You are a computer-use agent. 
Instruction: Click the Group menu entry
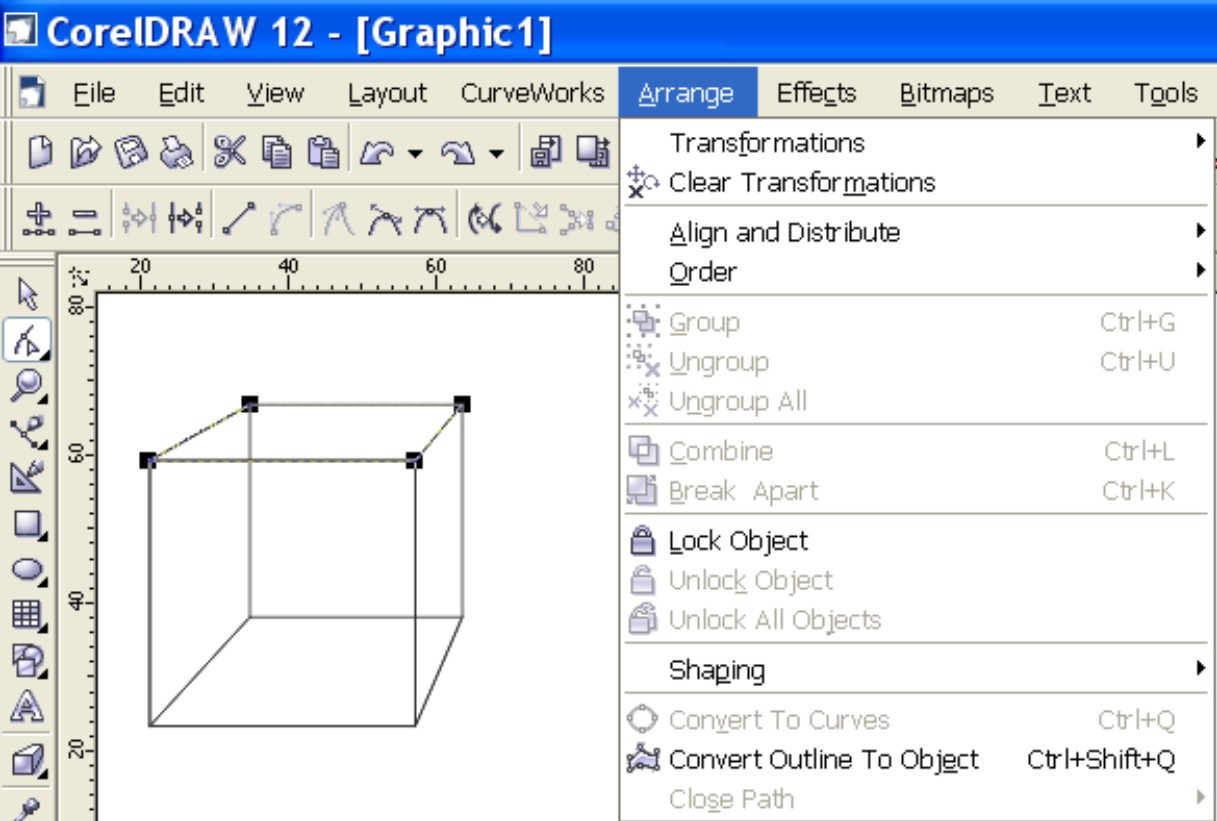coord(916,322)
